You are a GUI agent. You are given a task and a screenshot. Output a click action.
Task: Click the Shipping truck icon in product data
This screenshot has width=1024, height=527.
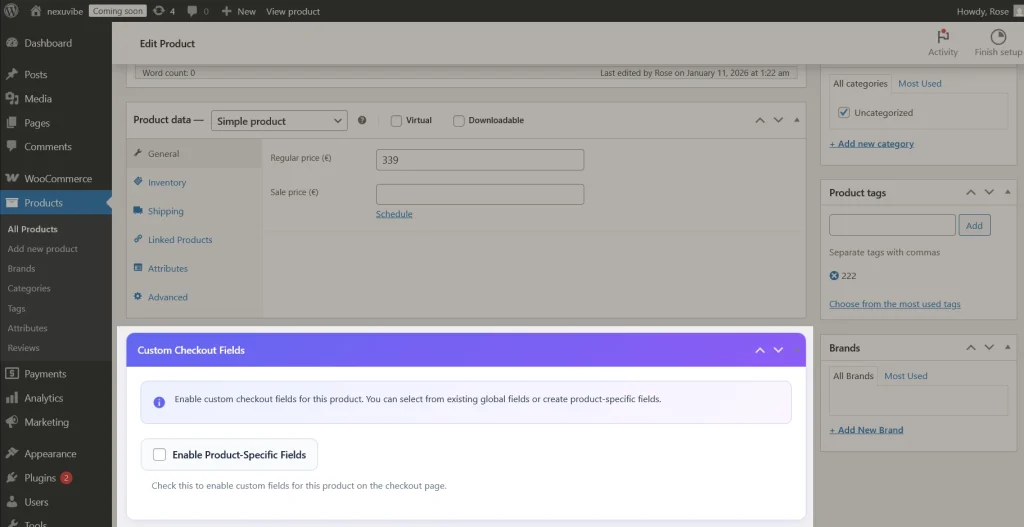pos(138,210)
